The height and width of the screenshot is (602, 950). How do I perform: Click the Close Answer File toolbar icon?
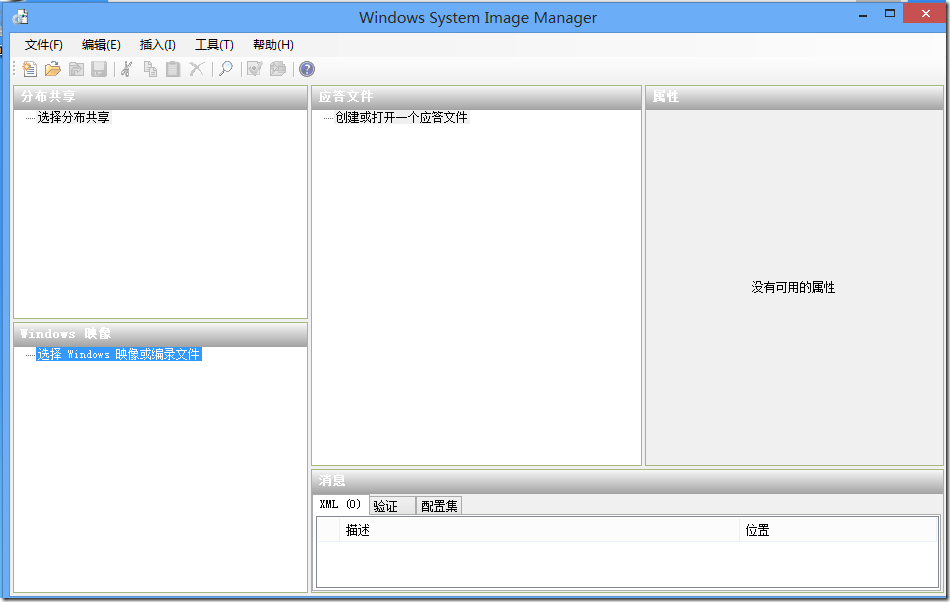[x=76, y=69]
